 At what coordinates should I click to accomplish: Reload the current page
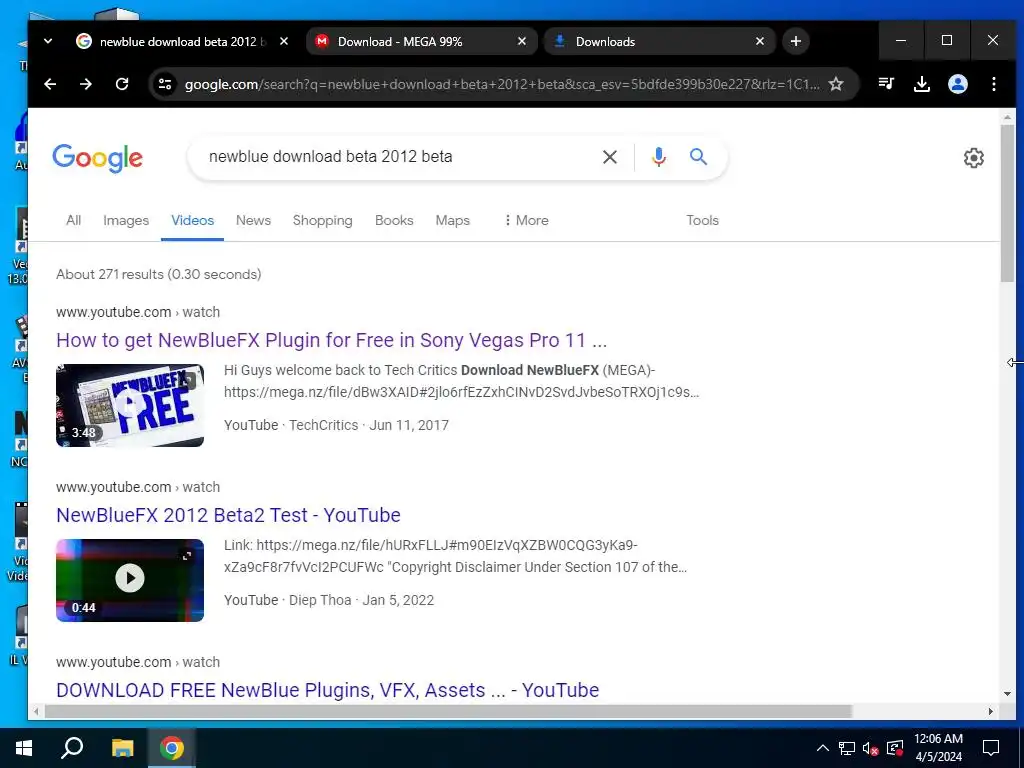coord(122,84)
